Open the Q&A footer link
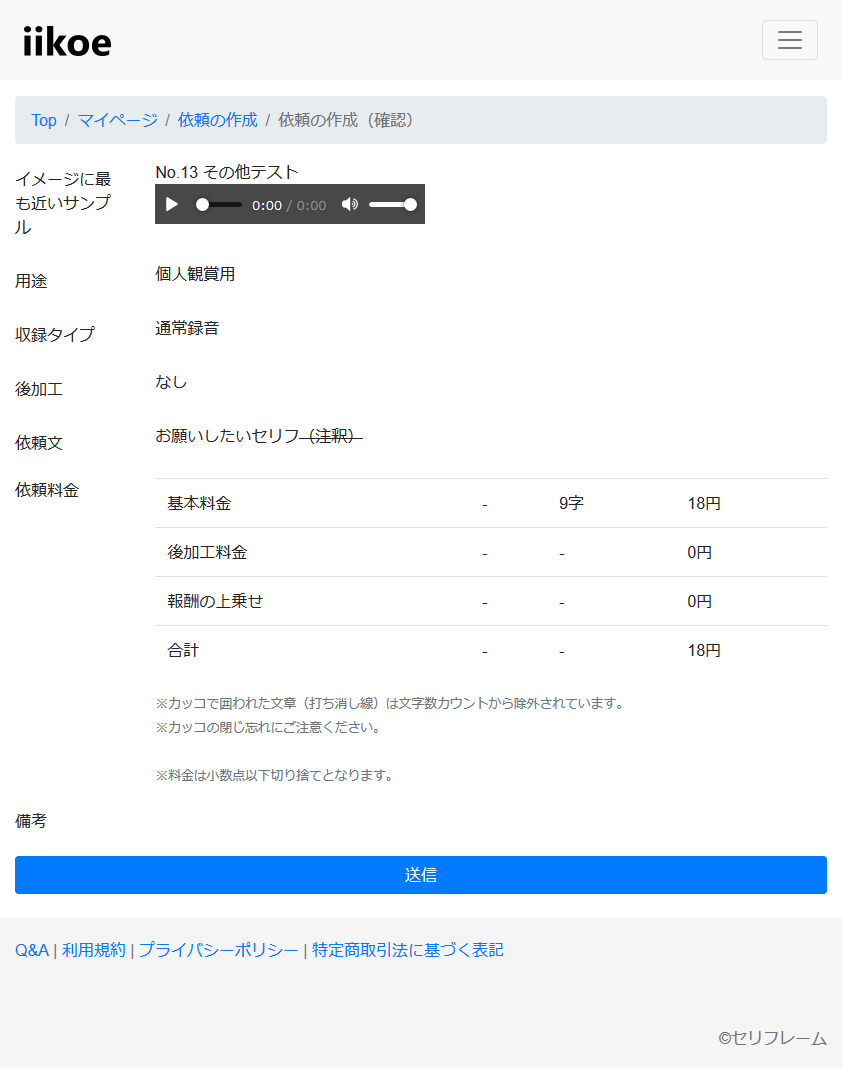842x1070 pixels. [x=32, y=950]
